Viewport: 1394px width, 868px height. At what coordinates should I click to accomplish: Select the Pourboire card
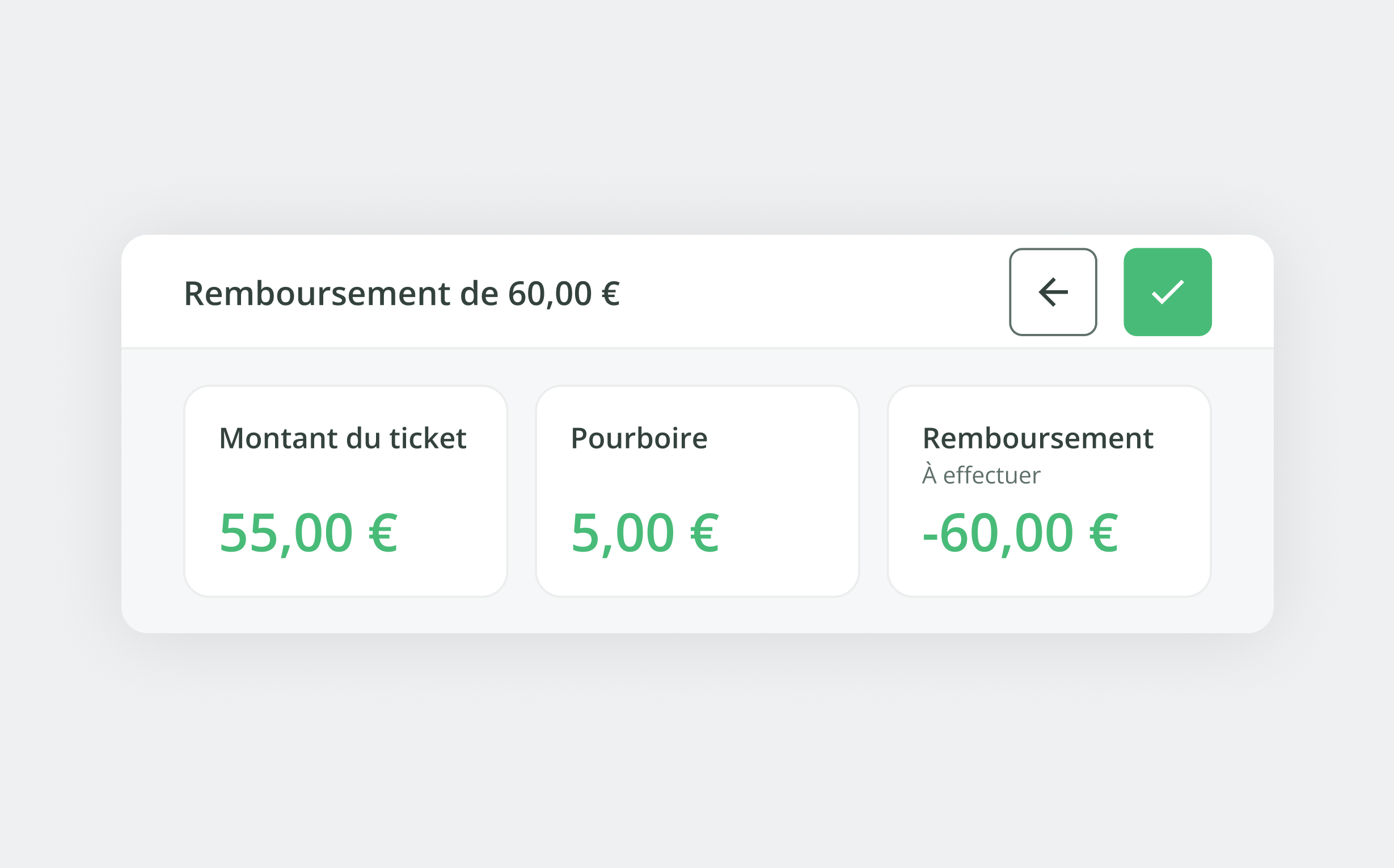pos(697,491)
